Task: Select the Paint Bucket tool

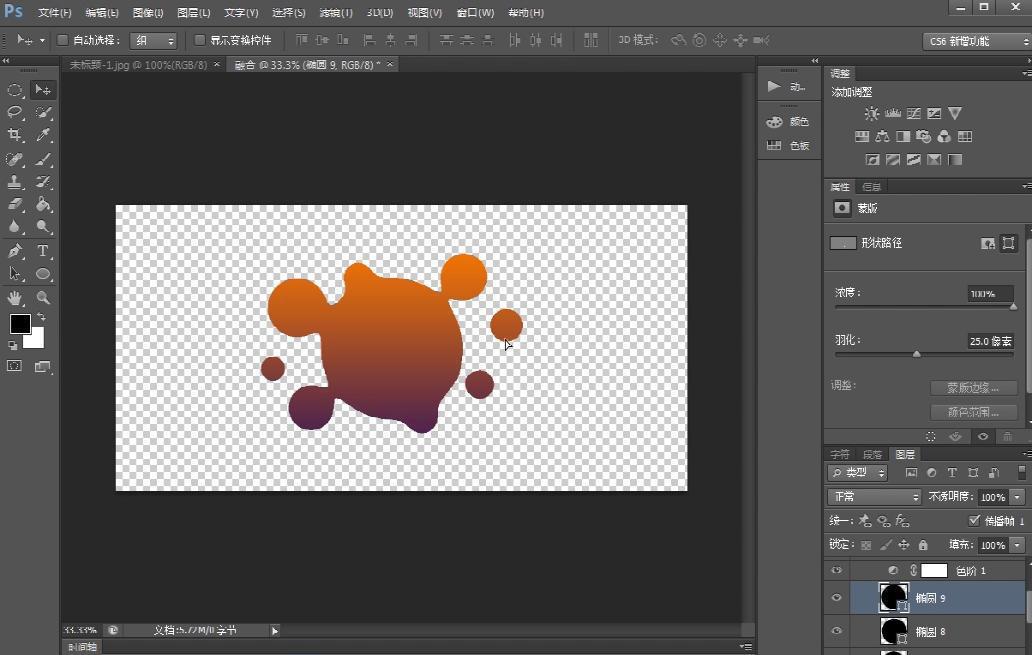Action: pyautogui.click(x=43, y=205)
